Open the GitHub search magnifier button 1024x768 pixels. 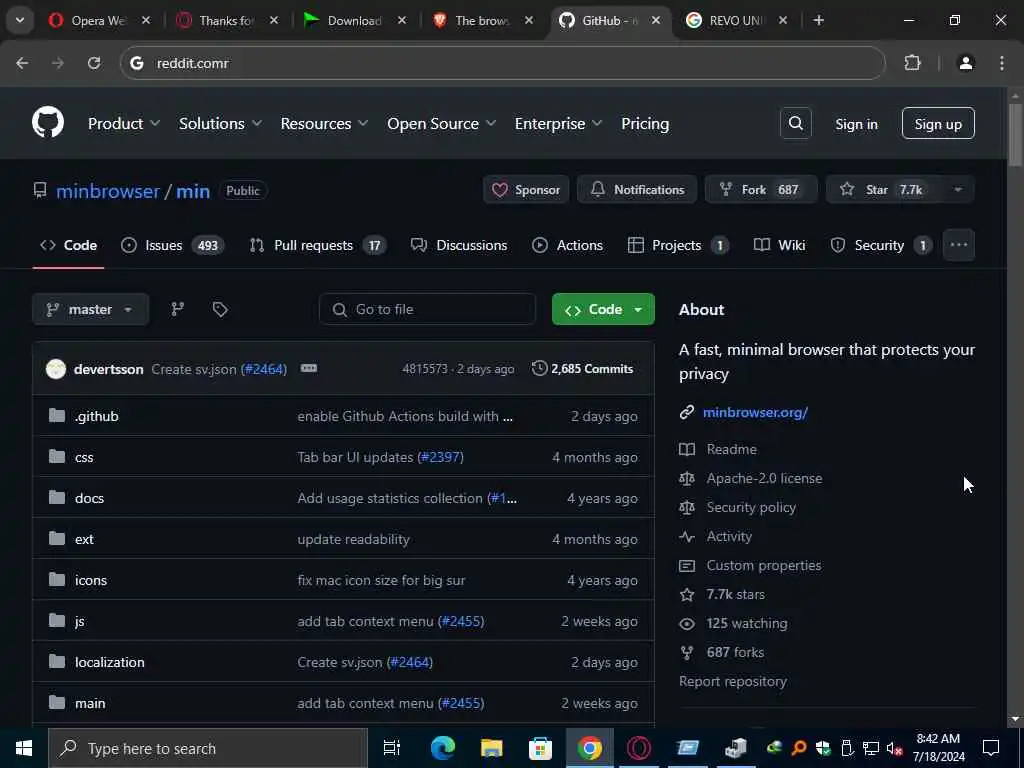pos(795,123)
